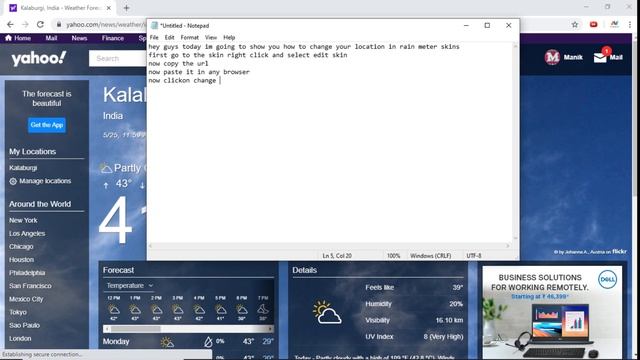This screenshot has width=640, height=360.
Task: Open the Manik profile avatar
Action: 552,57
